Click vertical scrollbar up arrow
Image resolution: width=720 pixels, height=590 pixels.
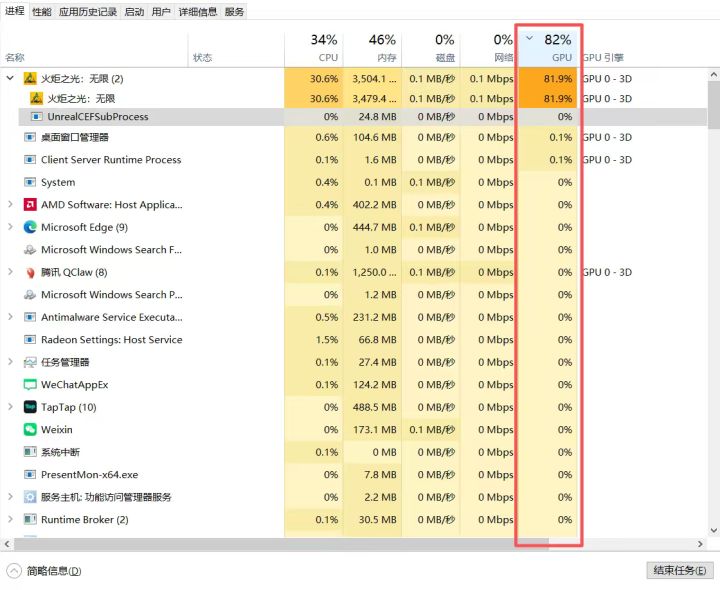pos(713,74)
